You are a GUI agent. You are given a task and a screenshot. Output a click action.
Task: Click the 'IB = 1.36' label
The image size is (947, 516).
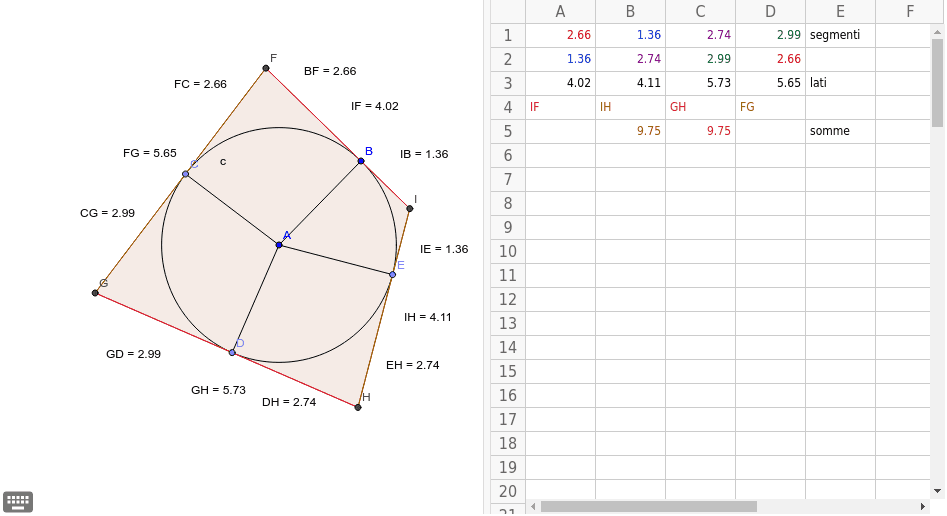pos(424,154)
